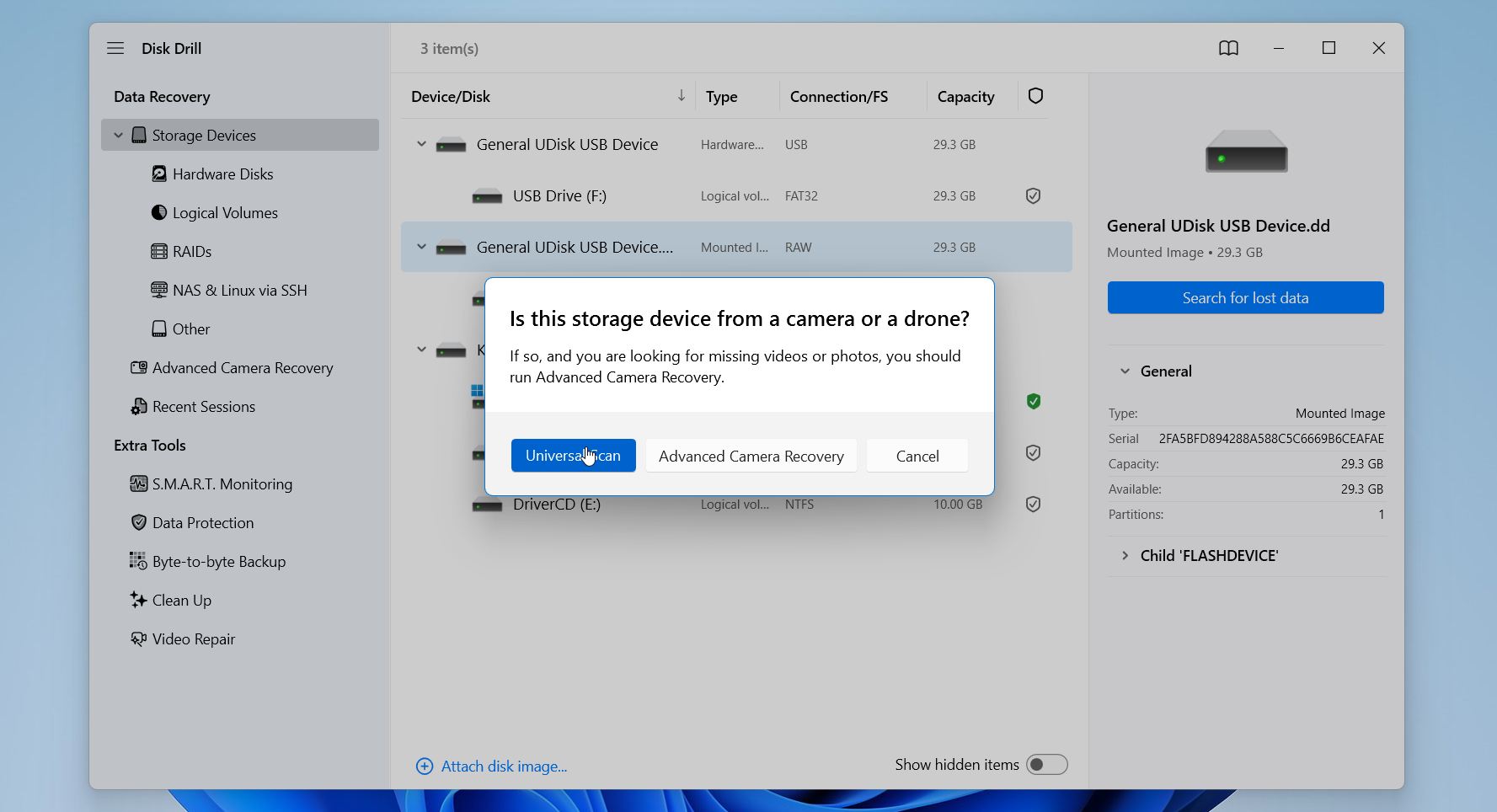Choose the Universal Scan button
The width and height of the screenshot is (1497, 812).
pyautogui.click(x=573, y=456)
